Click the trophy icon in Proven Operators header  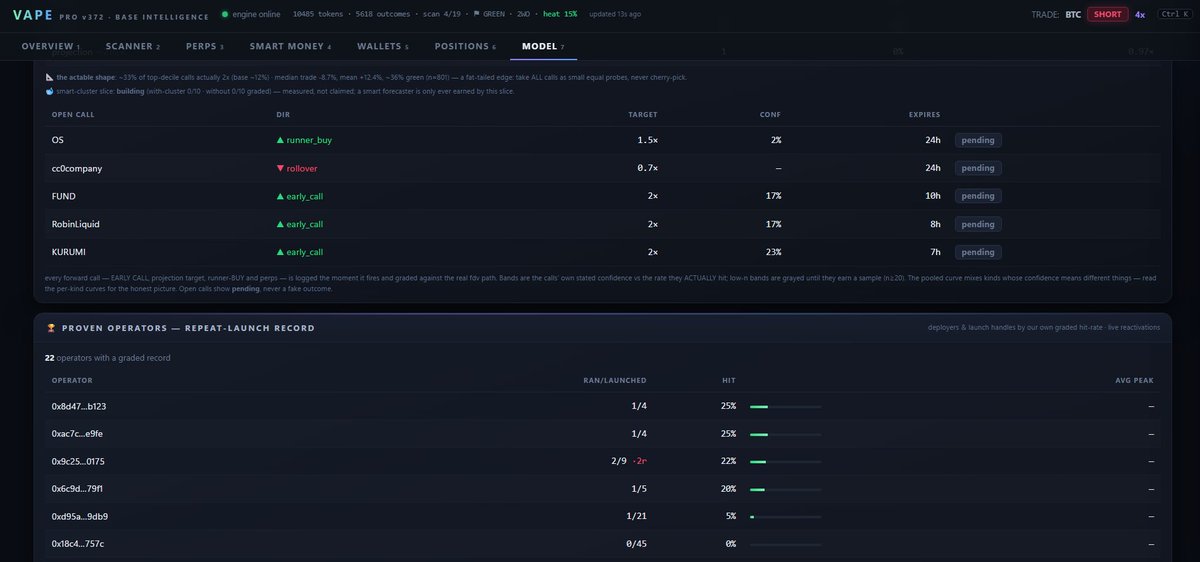[51, 328]
